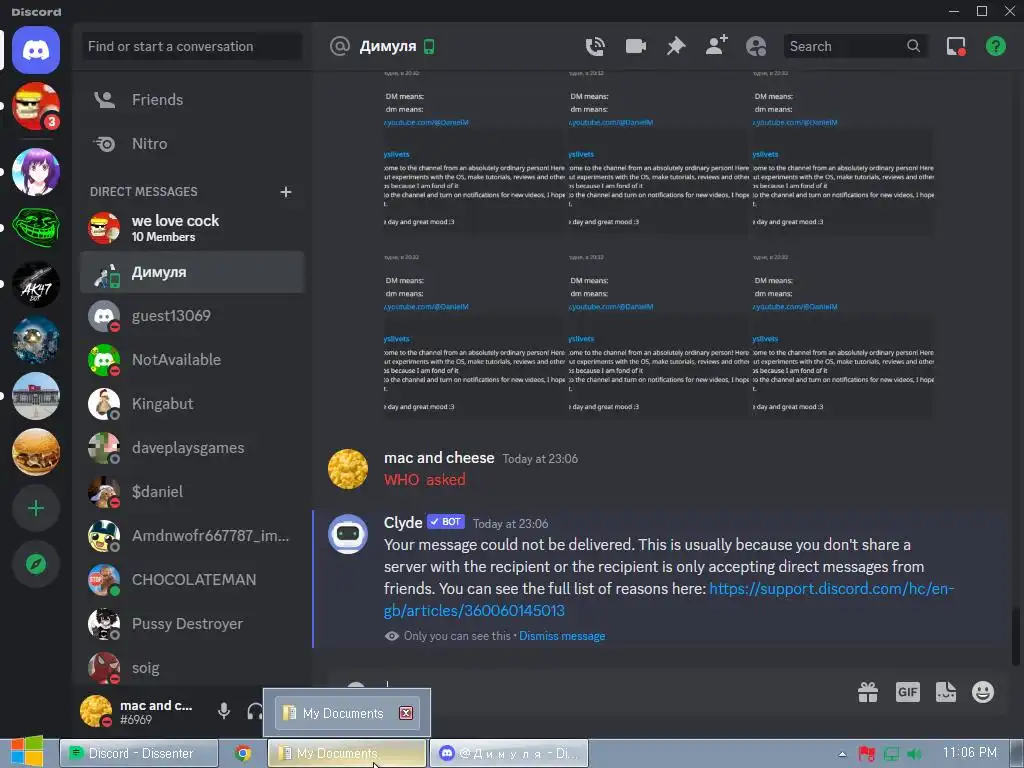Mute the microphone in user panel
The image size is (1024, 768).
coord(224,711)
